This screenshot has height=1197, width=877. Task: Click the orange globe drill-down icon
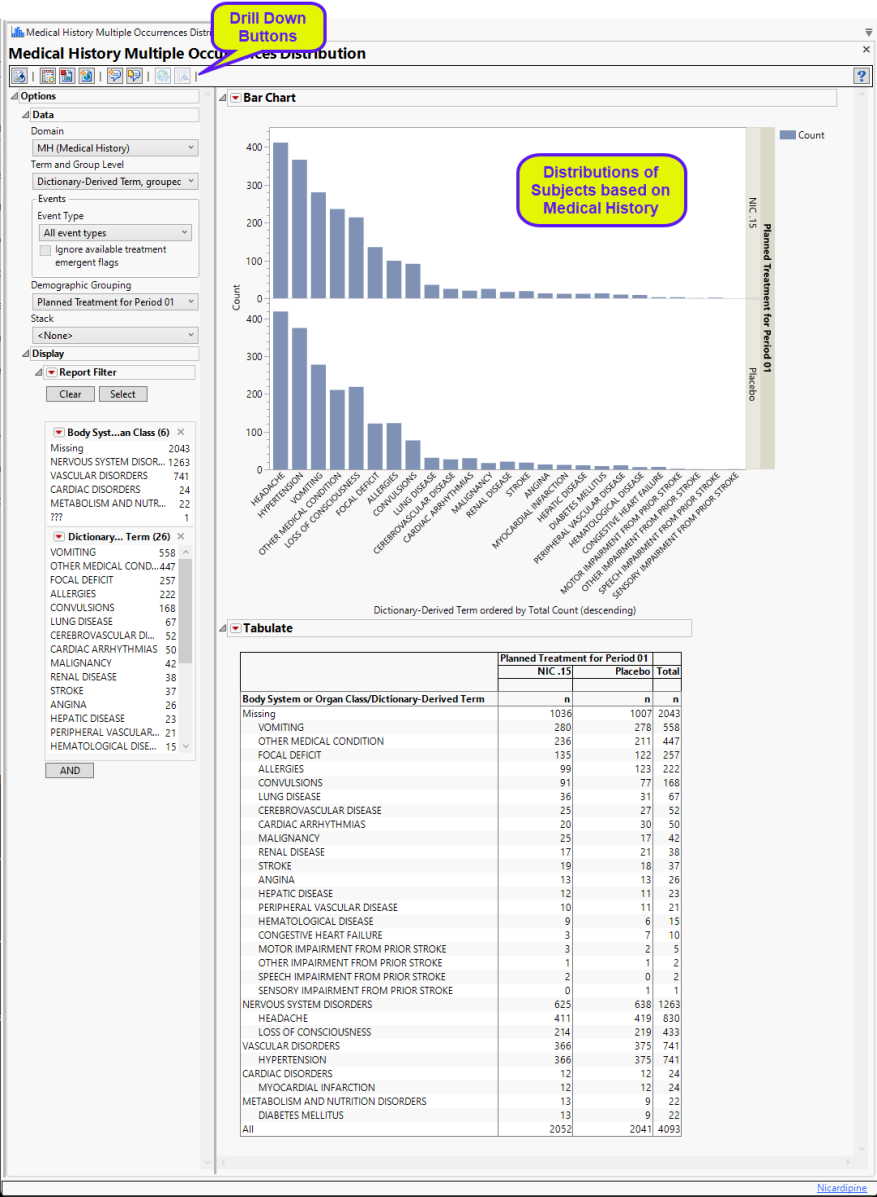[x=86, y=75]
